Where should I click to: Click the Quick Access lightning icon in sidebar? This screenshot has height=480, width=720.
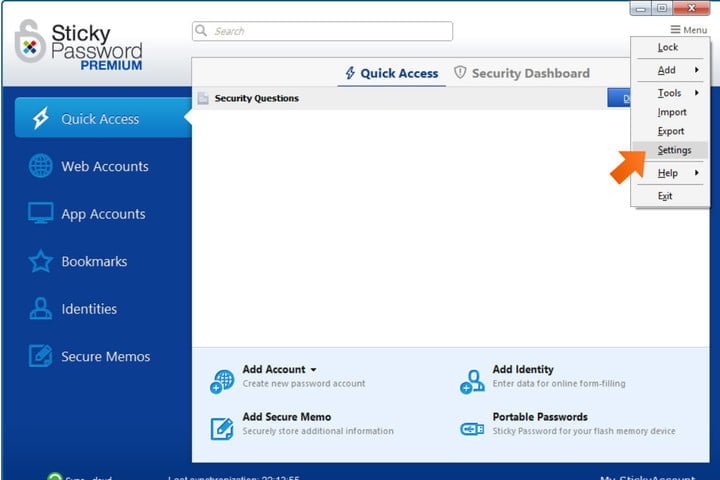pyautogui.click(x=40, y=118)
